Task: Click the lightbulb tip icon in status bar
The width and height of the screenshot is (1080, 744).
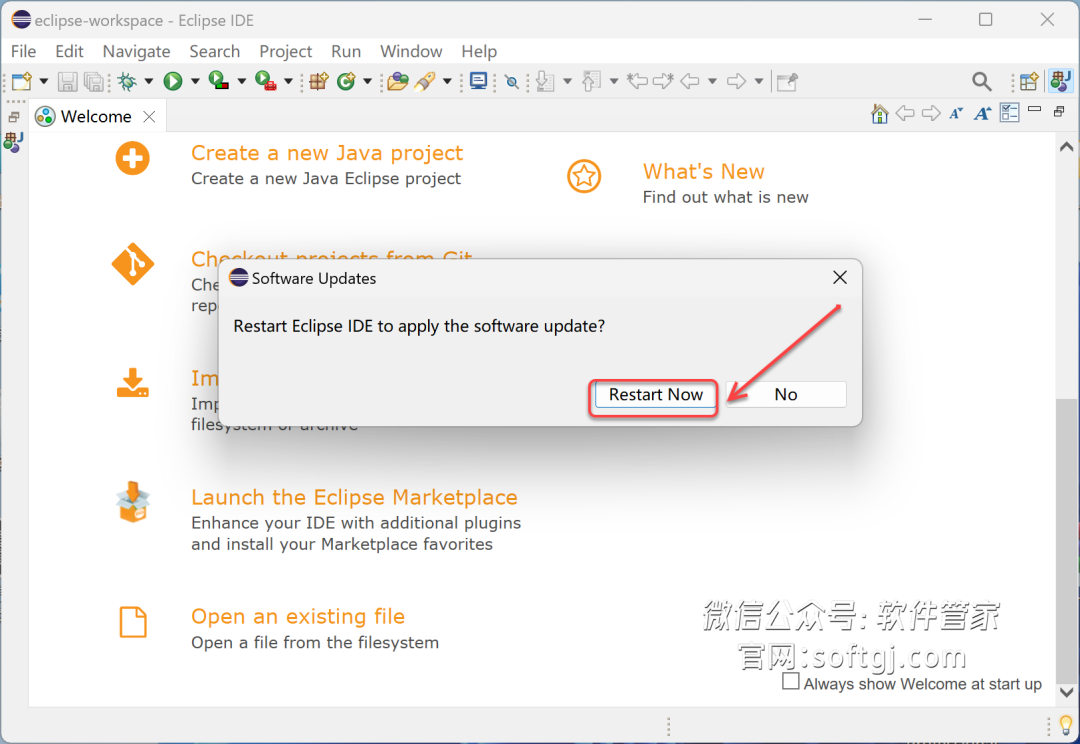Action: pos(1066,725)
